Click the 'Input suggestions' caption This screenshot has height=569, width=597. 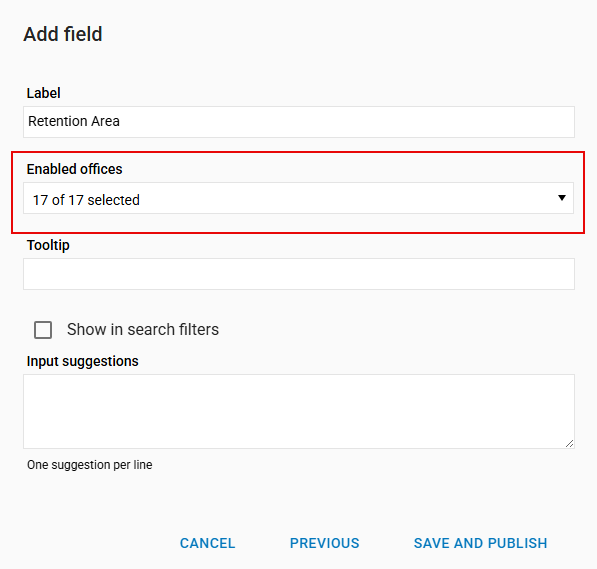(83, 361)
